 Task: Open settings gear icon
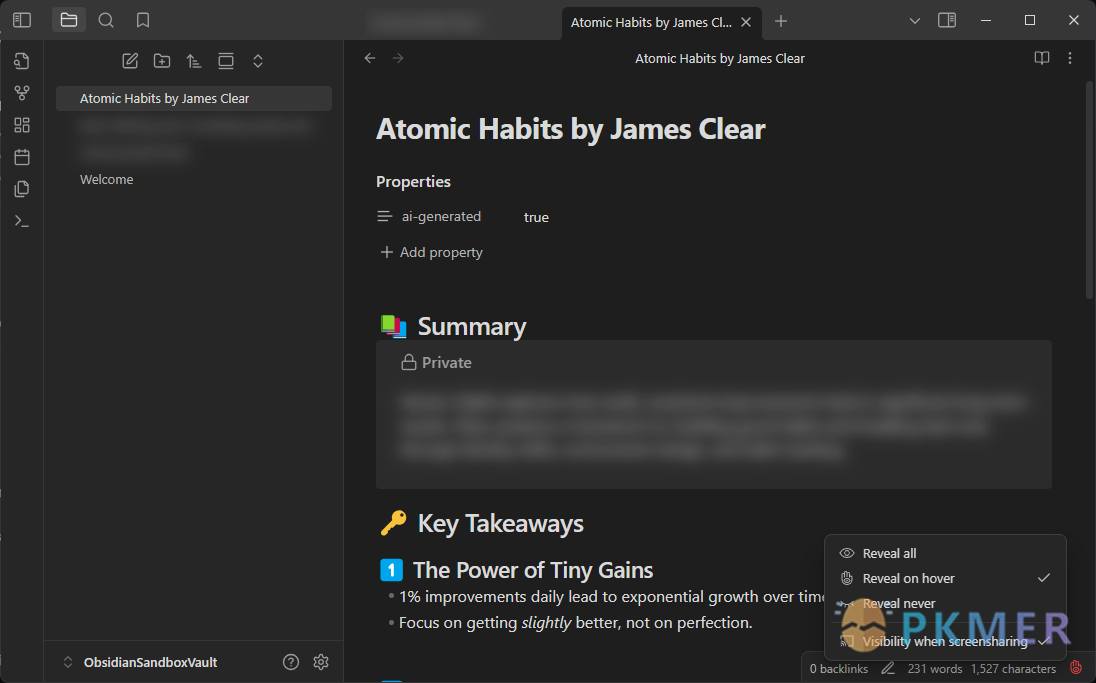coord(321,662)
